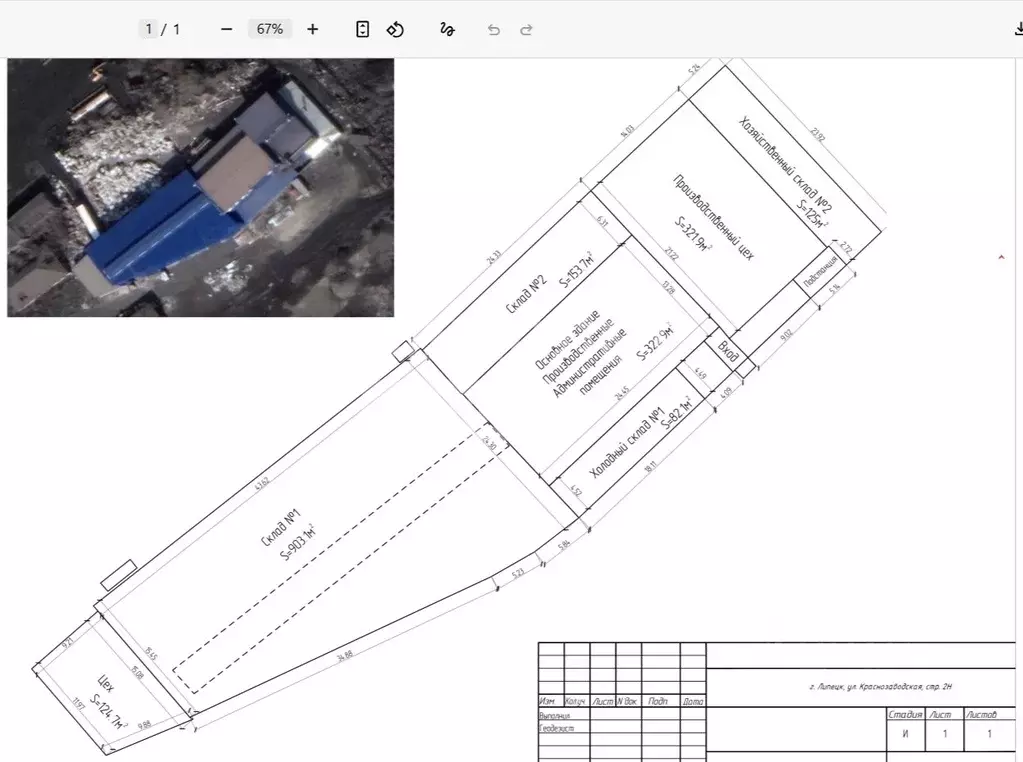1023x762 pixels.
Task: Click the Цех room label
Action: coord(105,684)
